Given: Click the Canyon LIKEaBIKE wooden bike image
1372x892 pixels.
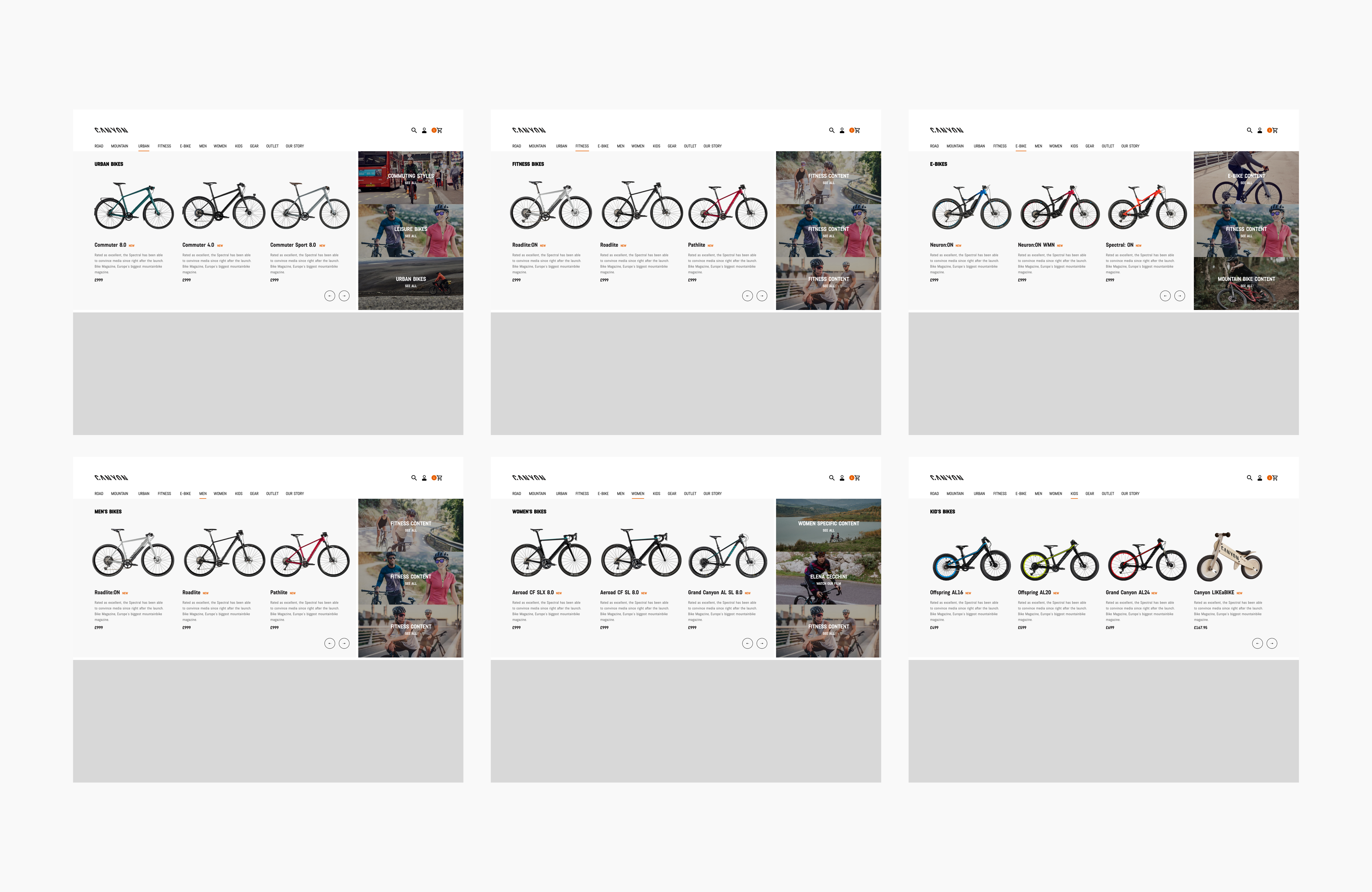Looking at the screenshot, I should point(1230,557).
